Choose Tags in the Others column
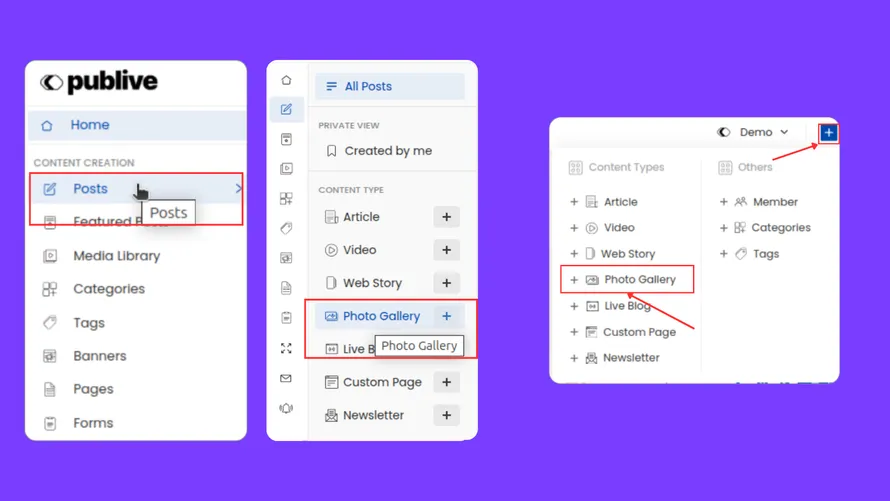Viewport: 890px width, 501px height. pos(766,254)
